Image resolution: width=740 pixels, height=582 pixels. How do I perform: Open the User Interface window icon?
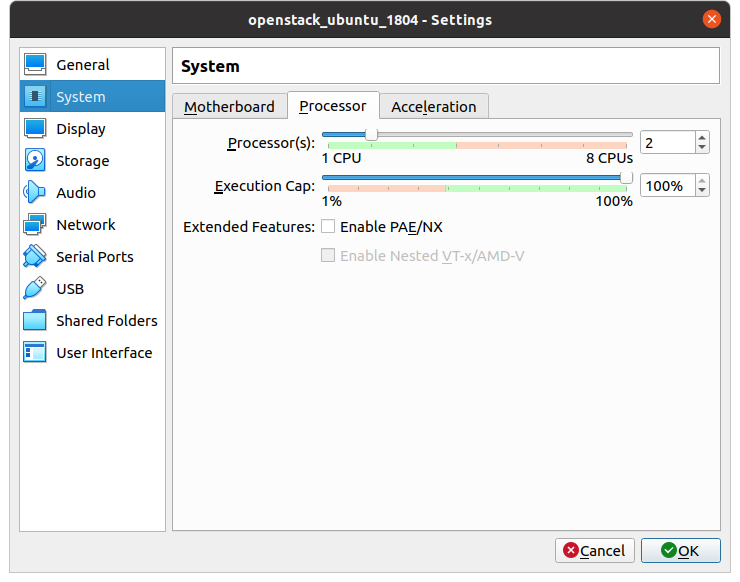pos(35,353)
